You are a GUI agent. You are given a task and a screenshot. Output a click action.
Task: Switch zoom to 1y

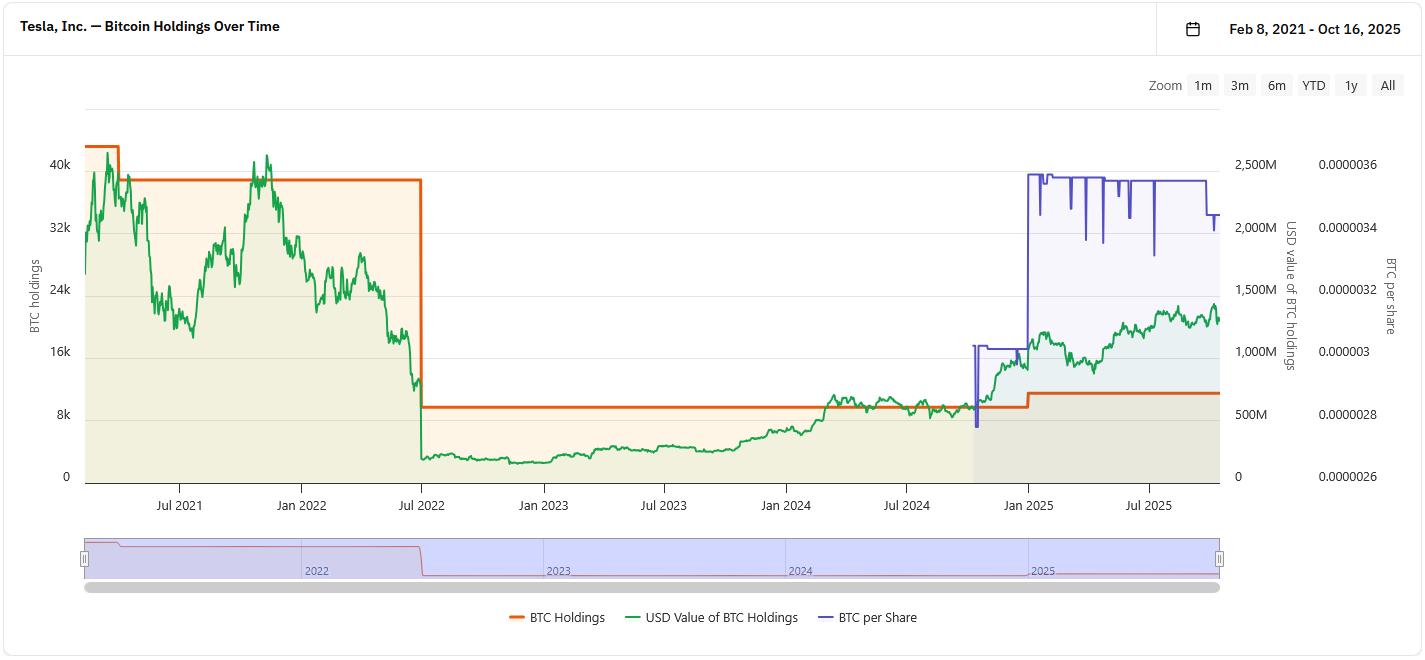point(1351,86)
